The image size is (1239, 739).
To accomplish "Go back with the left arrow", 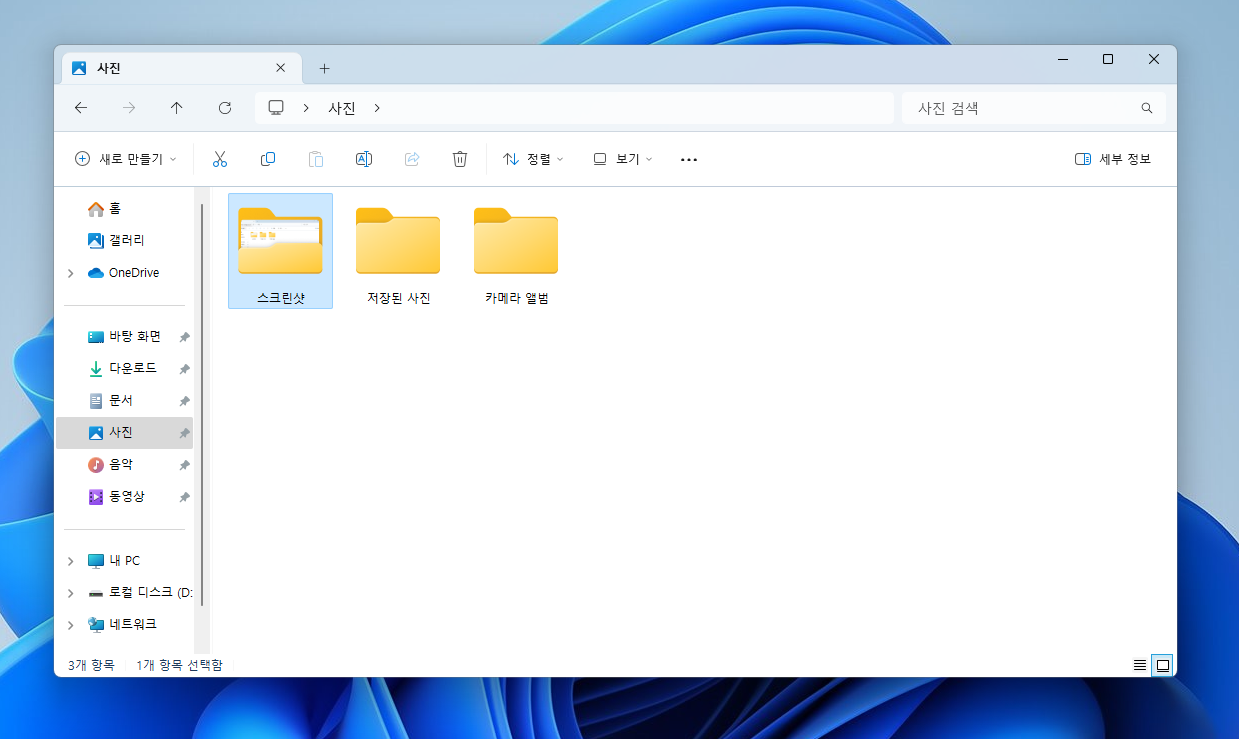I will coord(81,108).
